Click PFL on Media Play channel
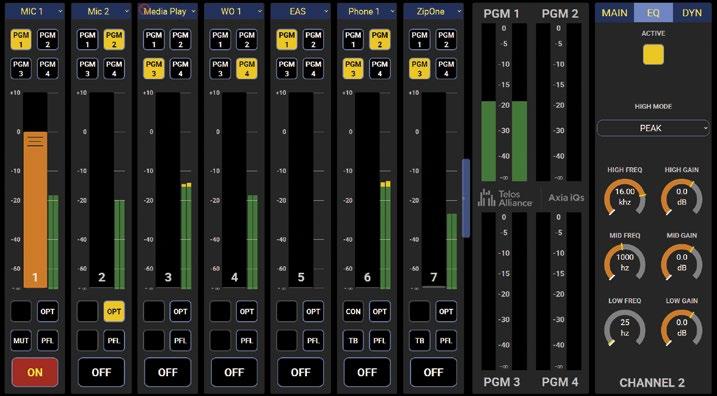Viewport: 717px width, 396px height. tap(180, 341)
